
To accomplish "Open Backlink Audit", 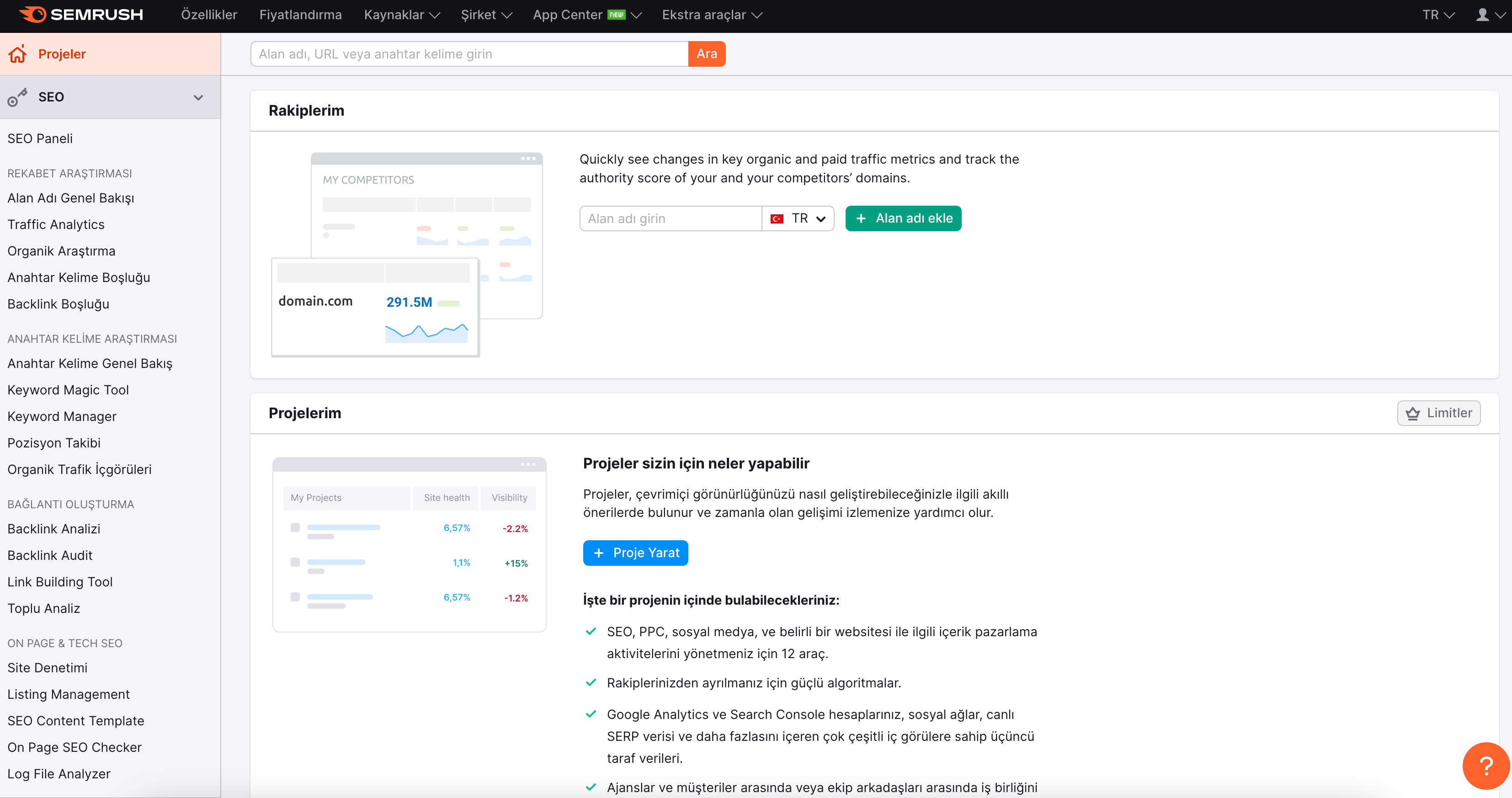I will click(50, 555).
